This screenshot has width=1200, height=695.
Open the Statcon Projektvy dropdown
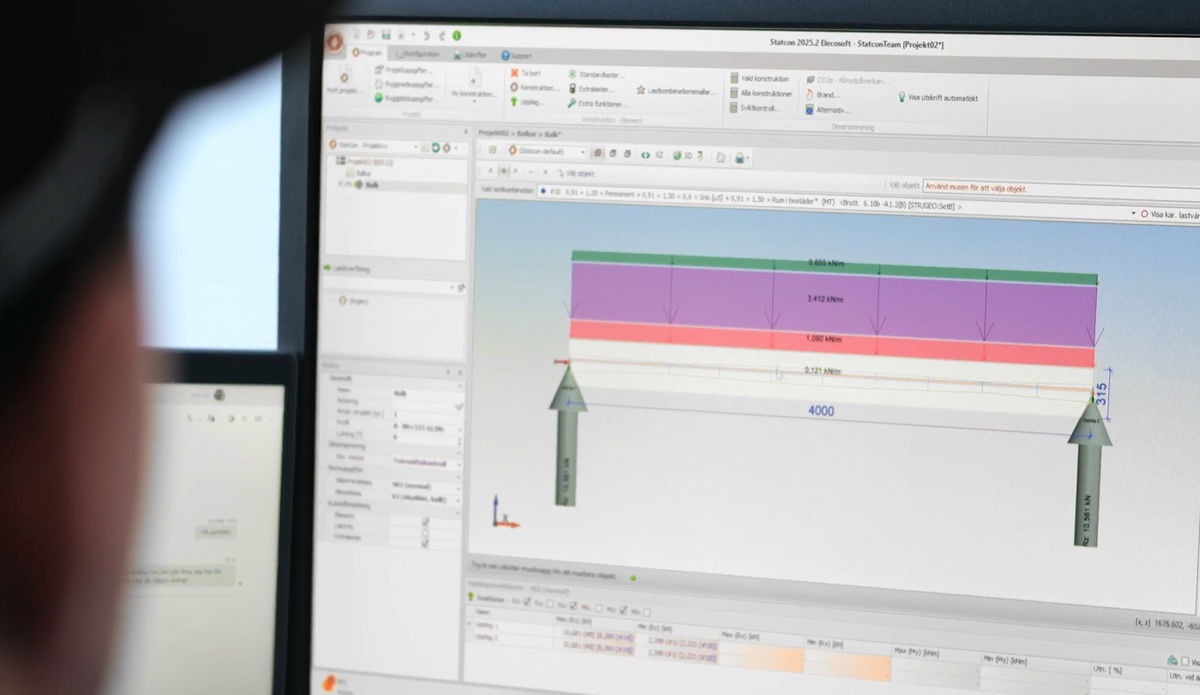375,146
